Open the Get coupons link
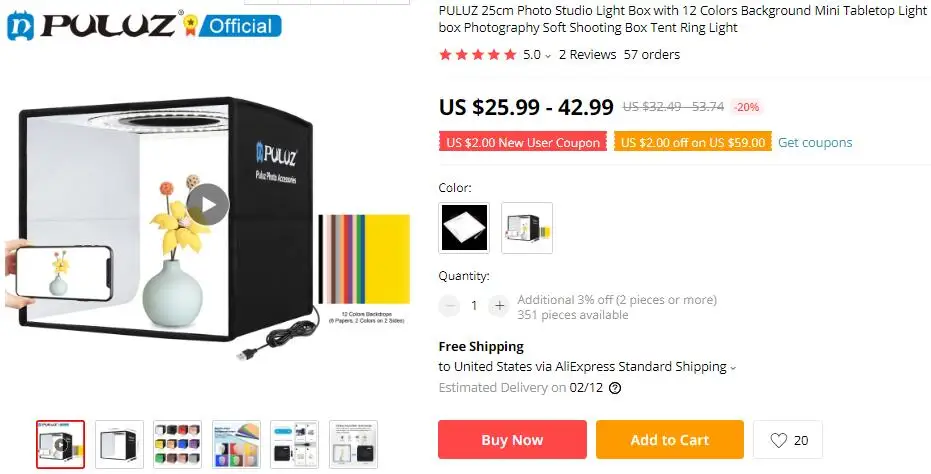The height and width of the screenshot is (474, 931). coord(815,143)
